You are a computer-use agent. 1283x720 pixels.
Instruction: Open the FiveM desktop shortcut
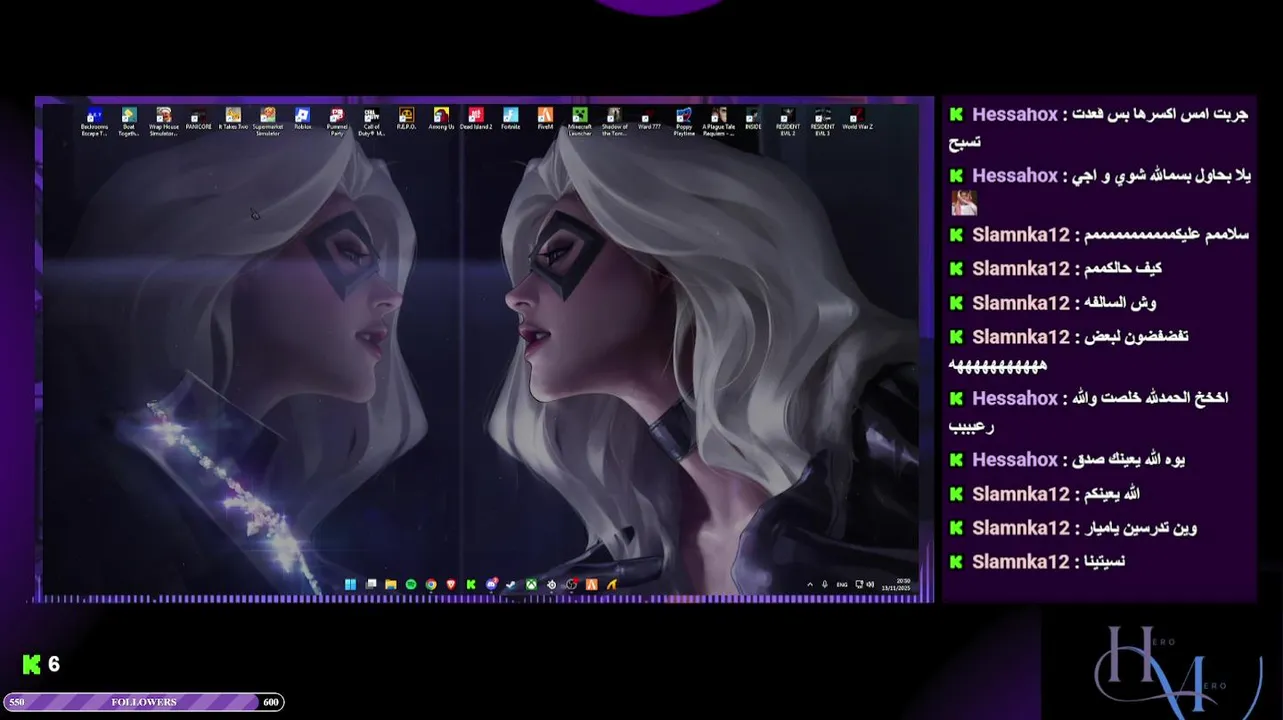(x=545, y=120)
